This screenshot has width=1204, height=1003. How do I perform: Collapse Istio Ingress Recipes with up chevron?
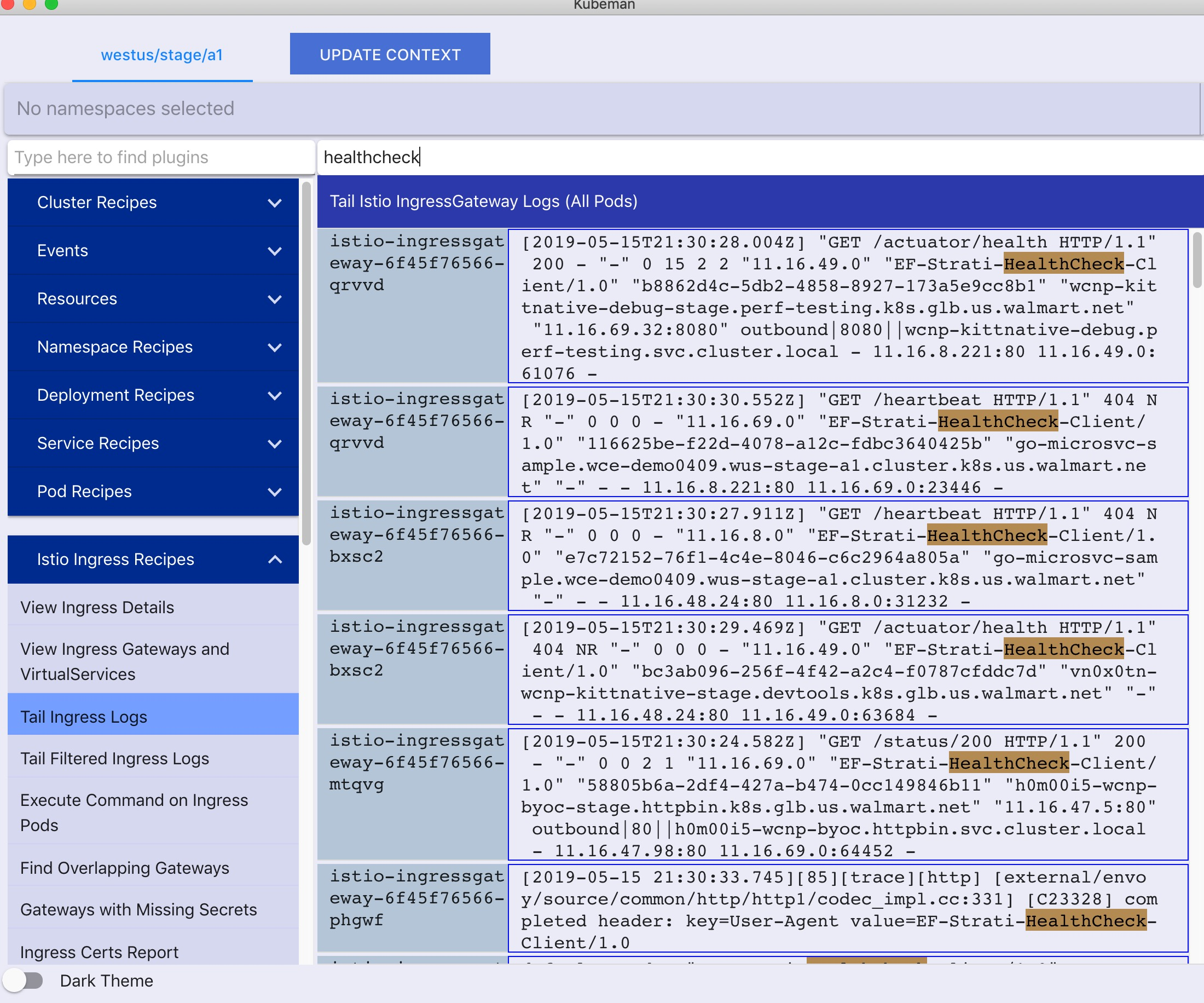pos(275,560)
